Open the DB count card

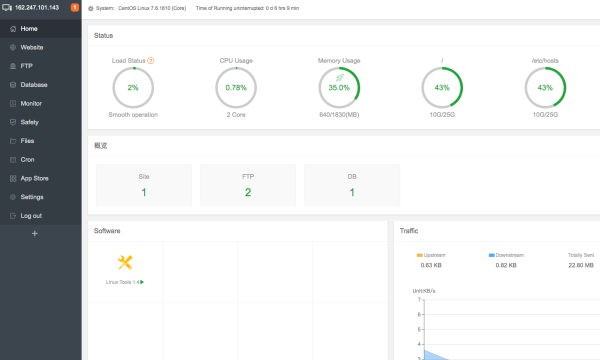click(352, 185)
